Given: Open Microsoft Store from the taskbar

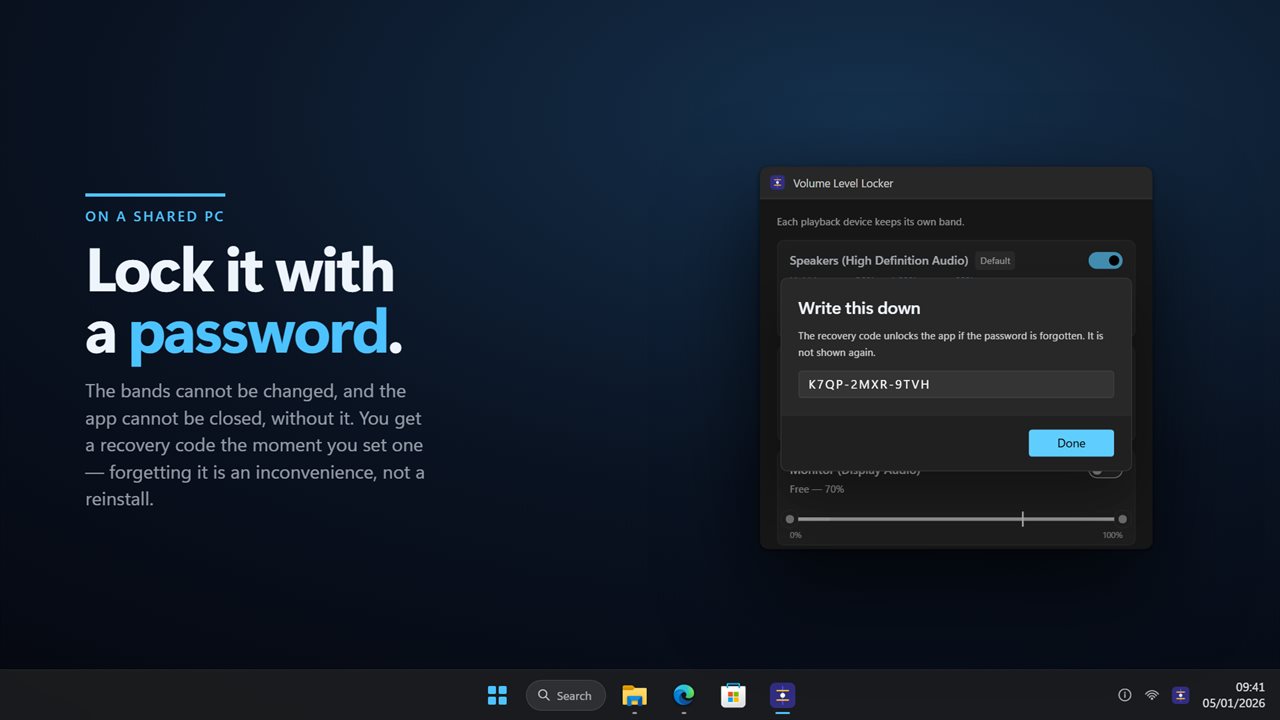Looking at the screenshot, I should 733,695.
